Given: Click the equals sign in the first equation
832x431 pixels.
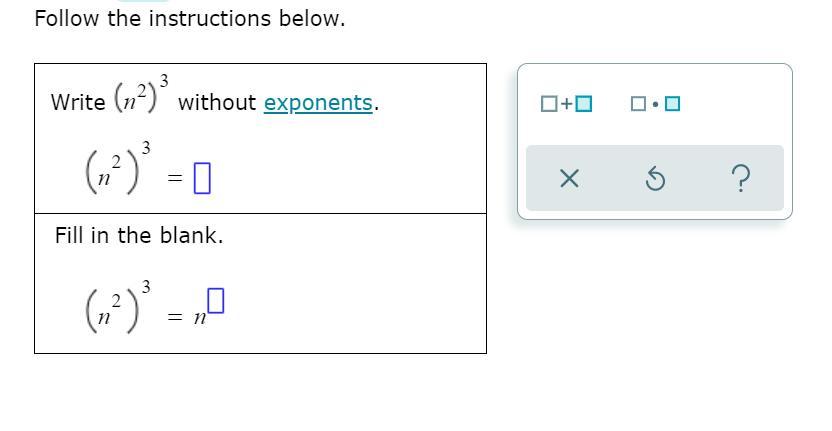Looking at the screenshot, I should click(x=174, y=179).
